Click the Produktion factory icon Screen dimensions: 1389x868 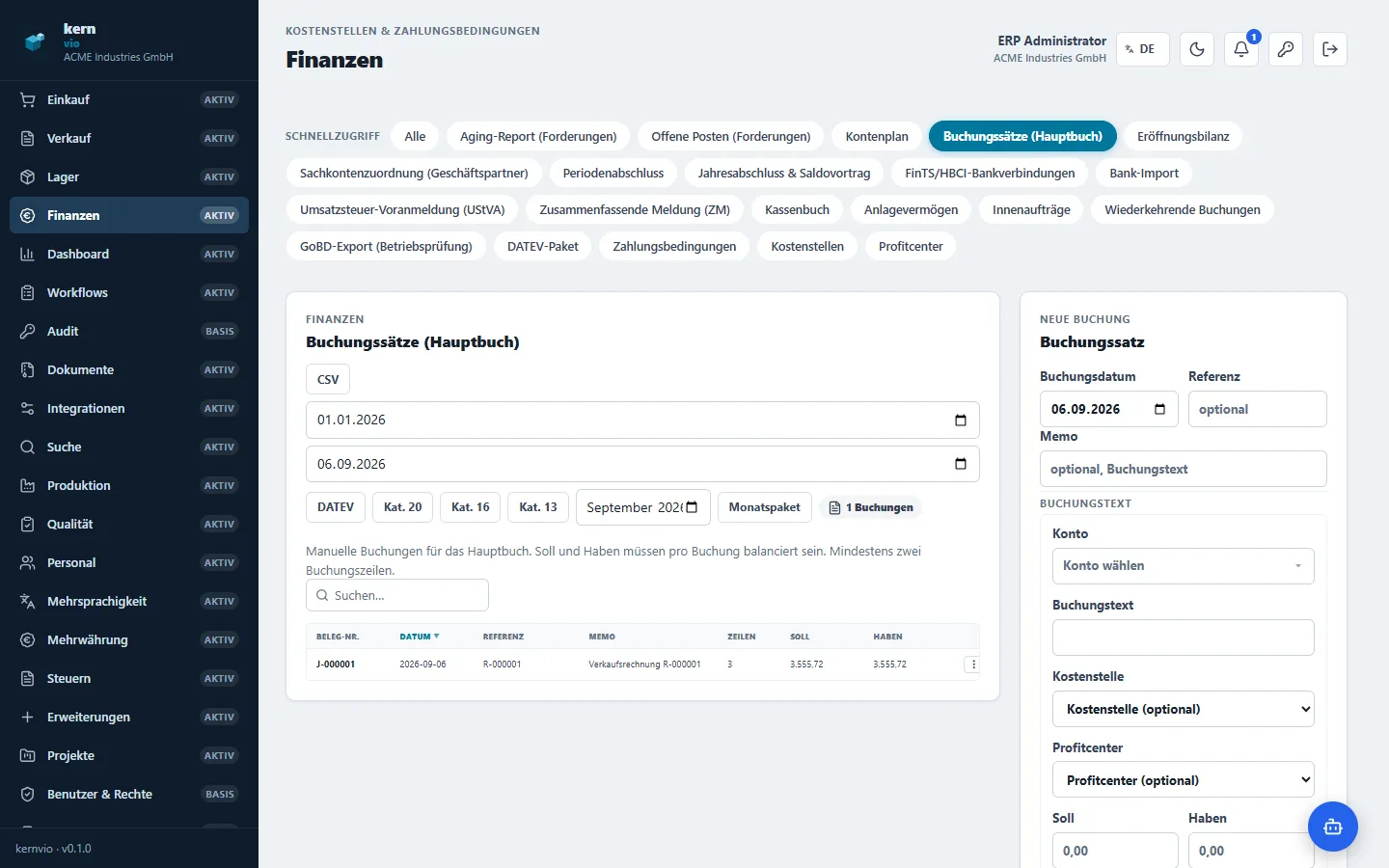28,485
